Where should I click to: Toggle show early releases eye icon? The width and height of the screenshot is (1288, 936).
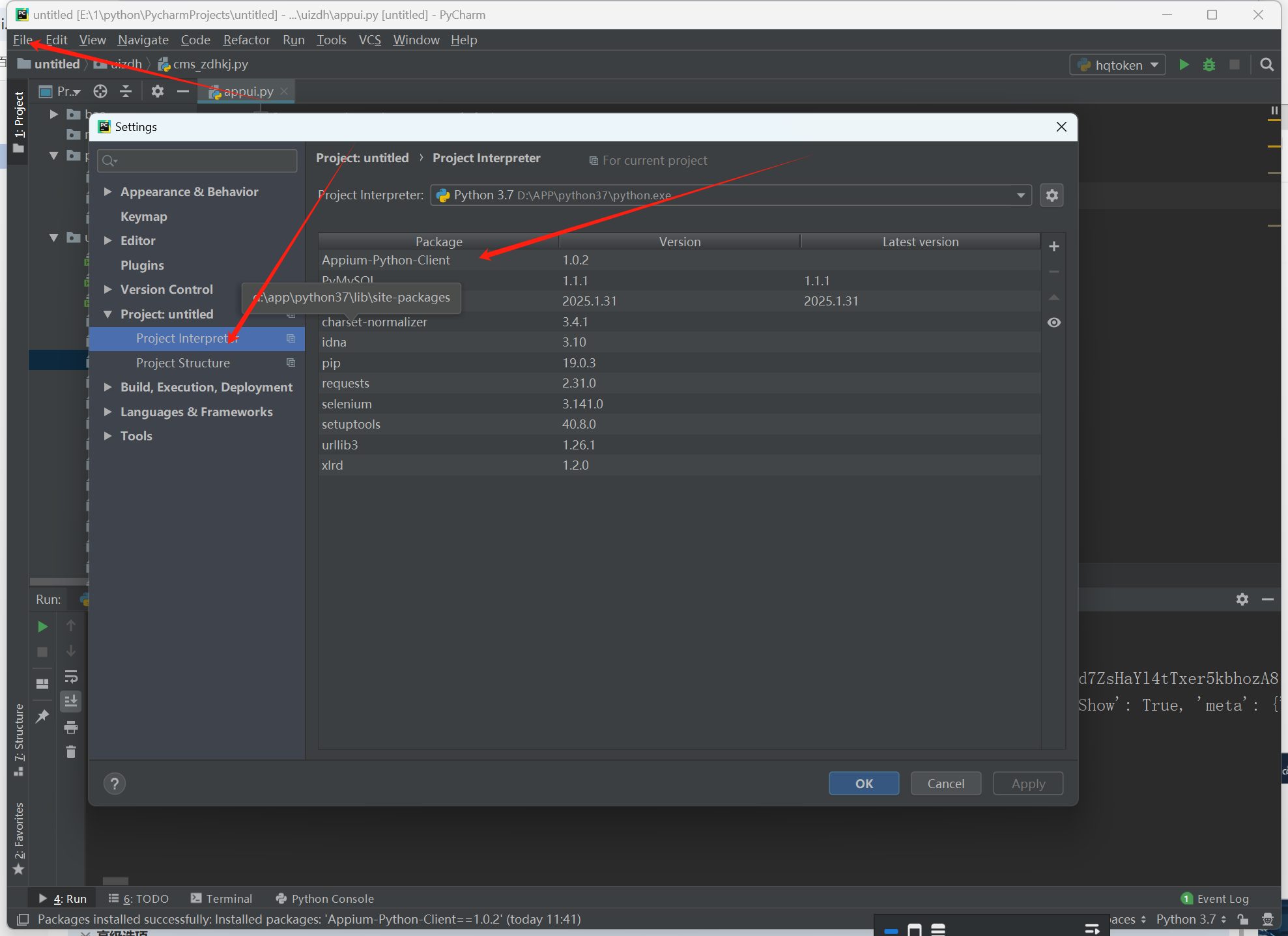point(1053,322)
